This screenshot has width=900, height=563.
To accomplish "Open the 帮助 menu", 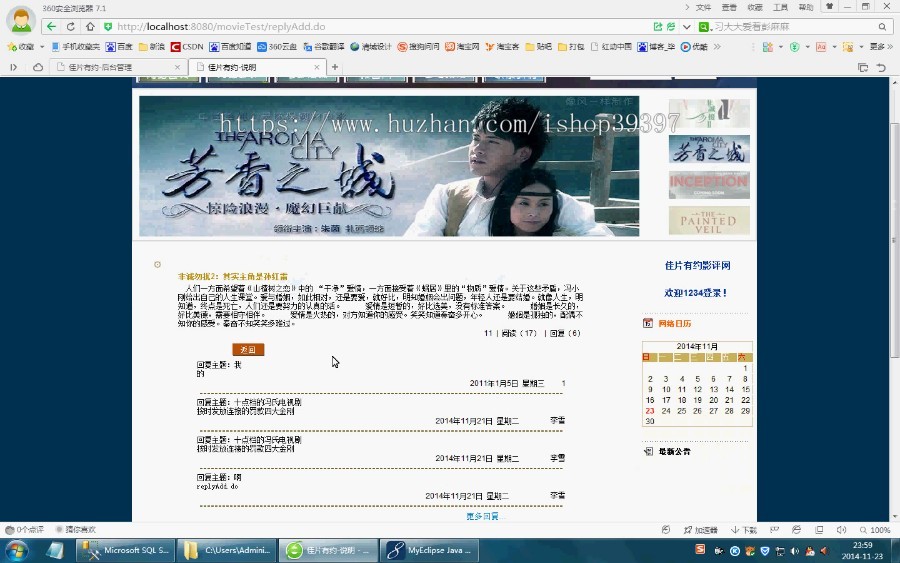I will pyautogui.click(x=806, y=7).
